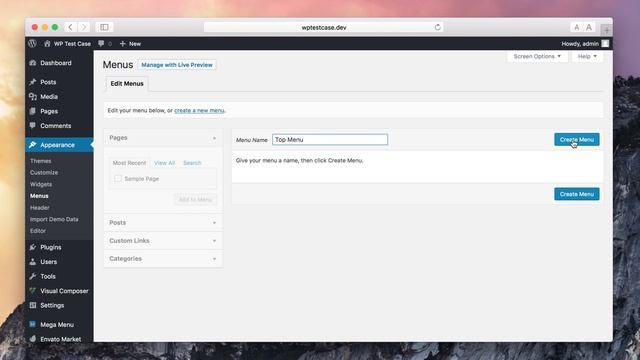Screen dimensions: 640x360
Task: Click the Safari address bar
Action: click(324, 27)
